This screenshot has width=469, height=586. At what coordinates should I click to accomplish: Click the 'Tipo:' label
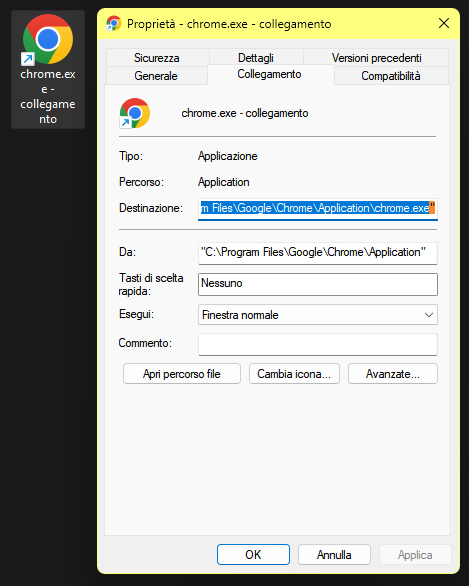(x=131, y=156)
